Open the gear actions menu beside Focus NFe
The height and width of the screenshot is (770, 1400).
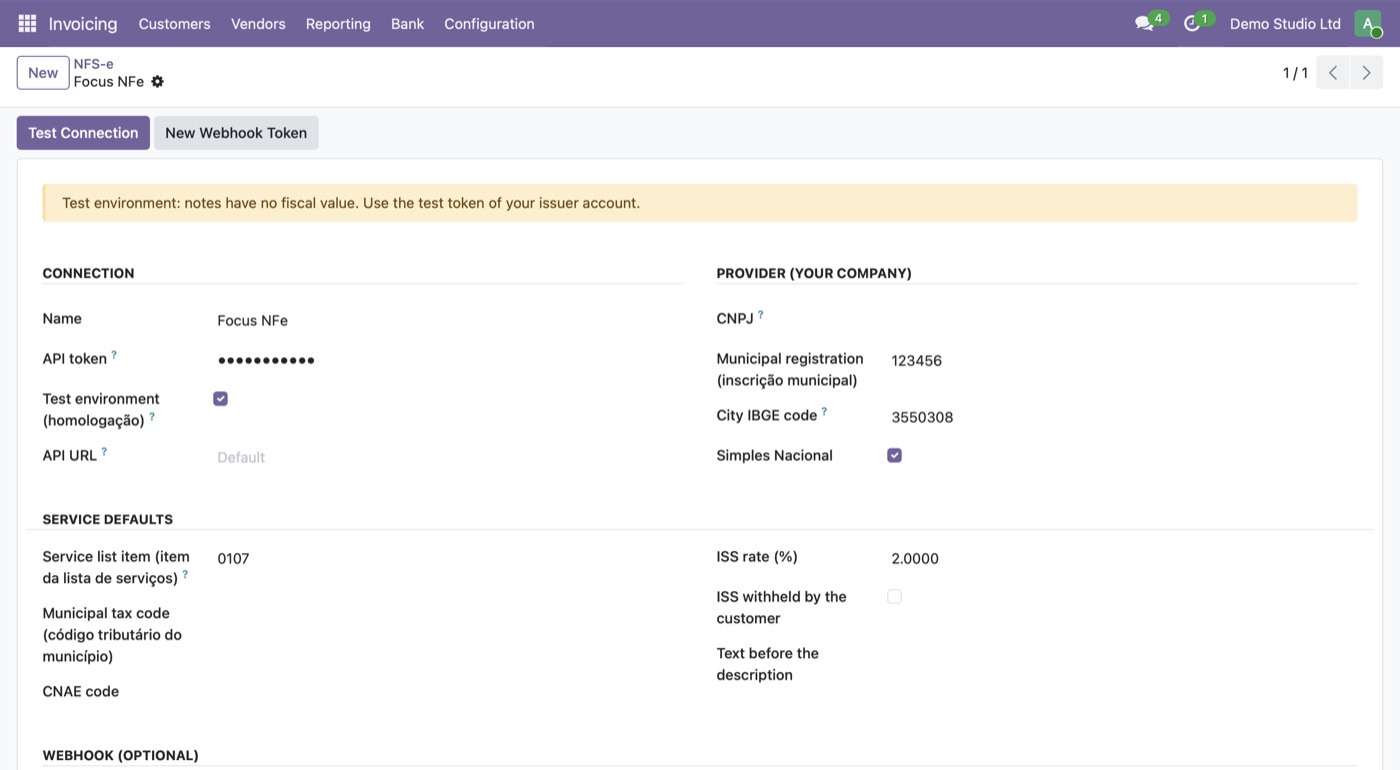click(157, 82)
